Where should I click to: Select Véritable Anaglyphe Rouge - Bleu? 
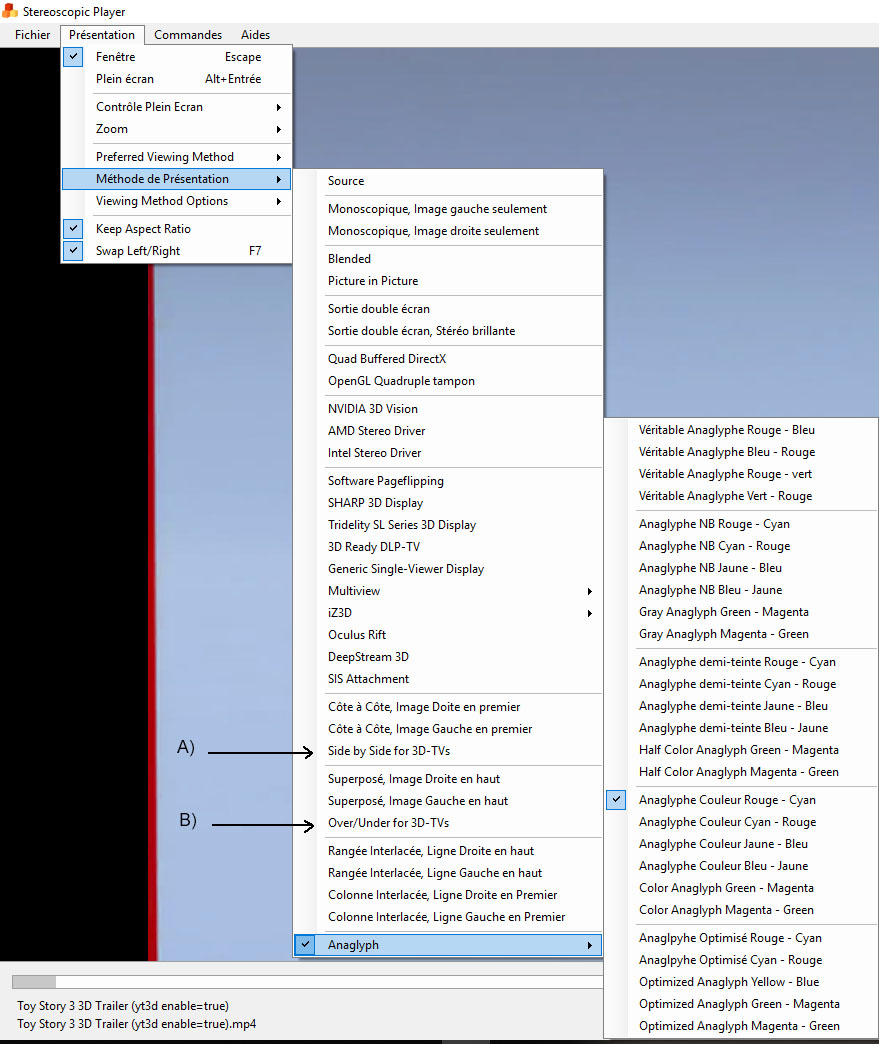pos(727,430)
